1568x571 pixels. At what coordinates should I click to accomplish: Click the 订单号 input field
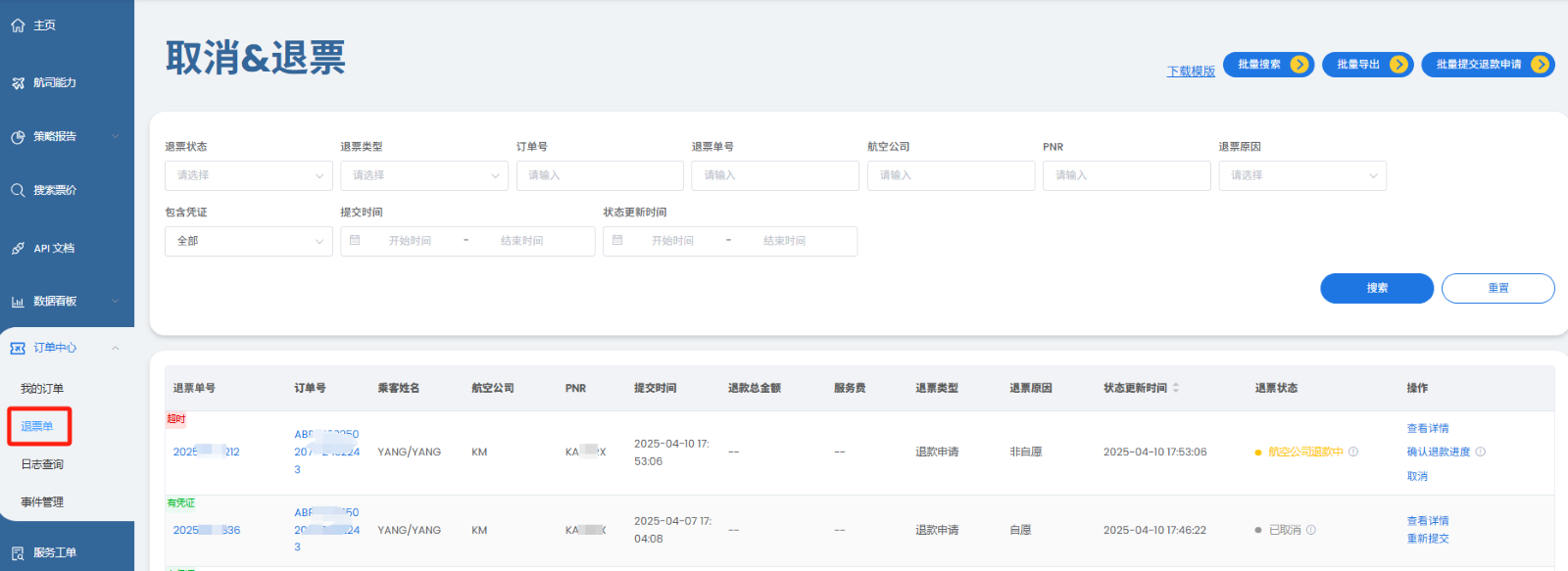pyautogui.click(x=600, y=175)
